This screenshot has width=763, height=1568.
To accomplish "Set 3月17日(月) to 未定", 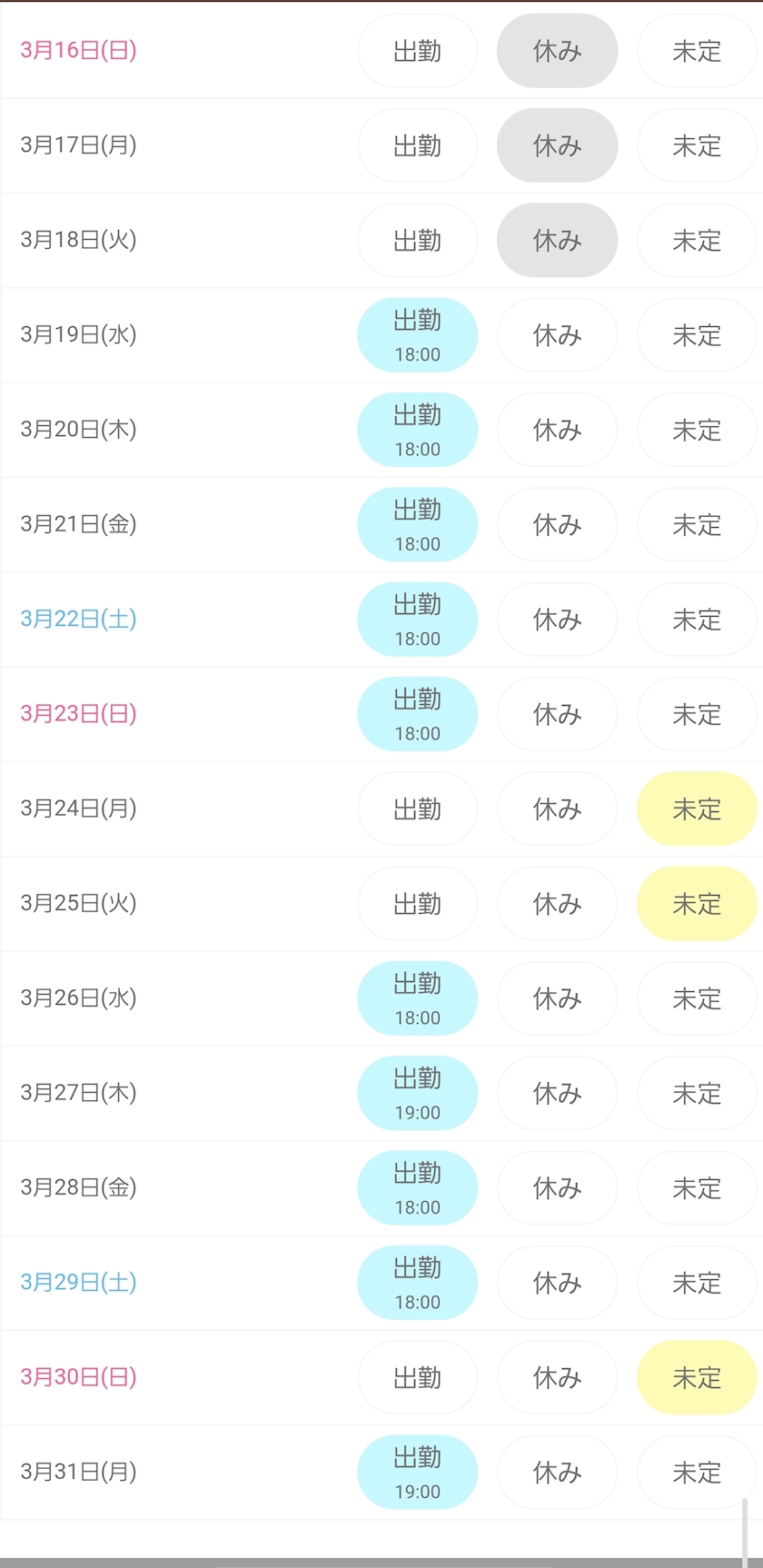I will [697, 145].
